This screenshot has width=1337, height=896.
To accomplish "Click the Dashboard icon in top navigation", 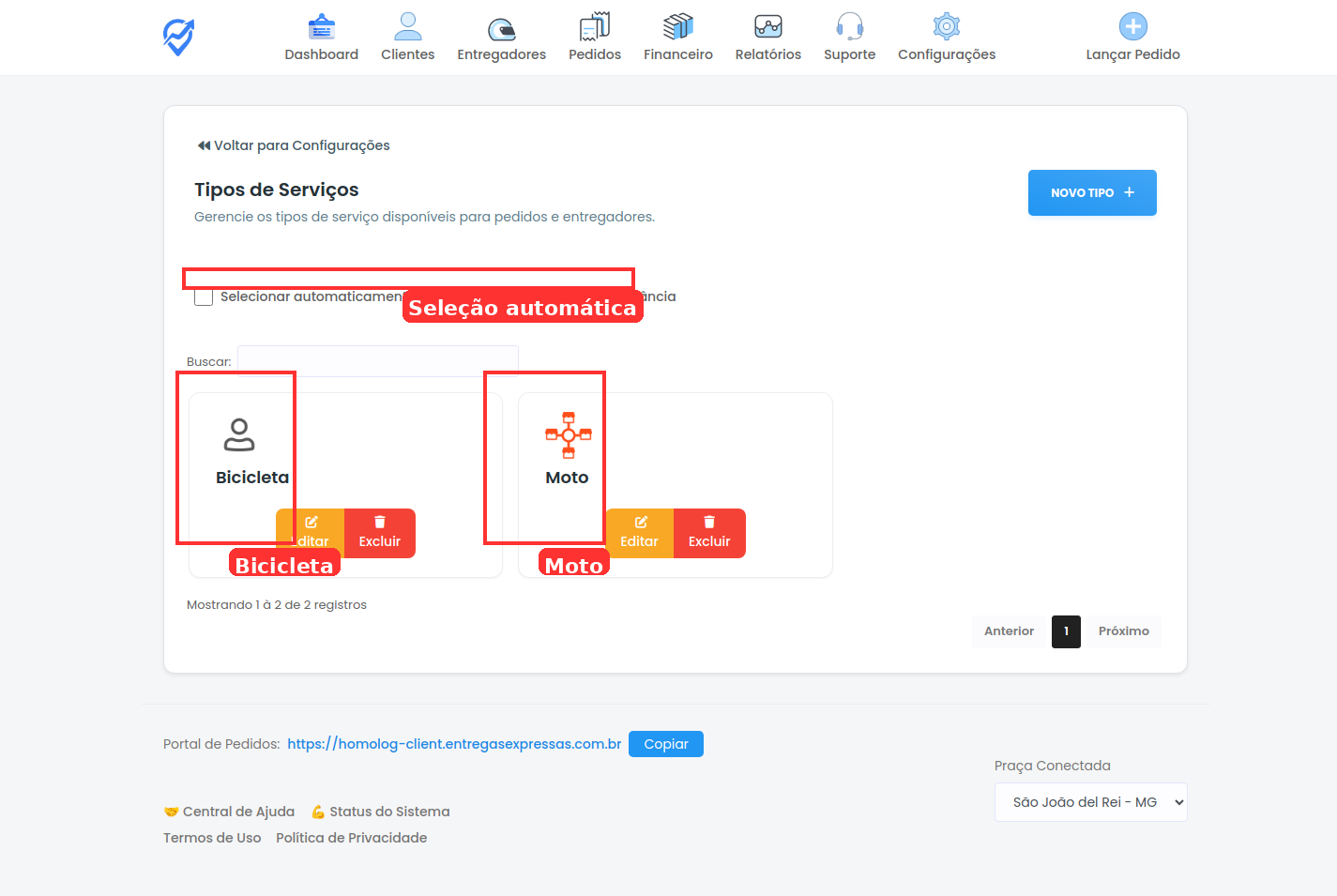I will tap(321, 27).
